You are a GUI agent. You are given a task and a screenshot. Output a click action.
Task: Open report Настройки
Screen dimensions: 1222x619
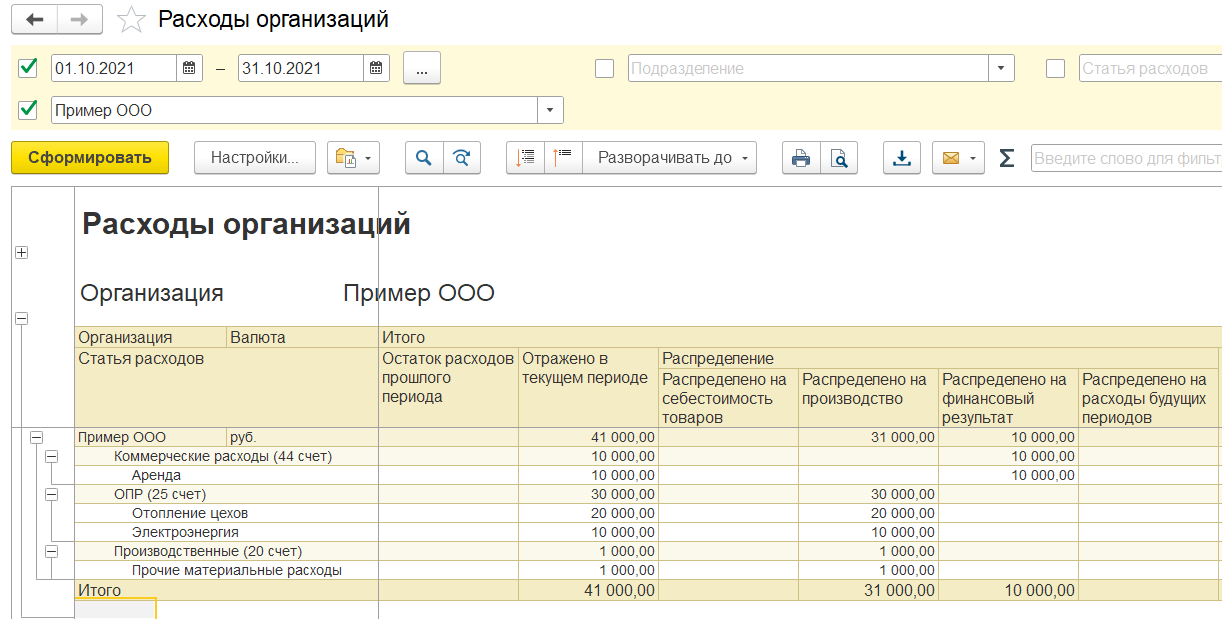pos(255,157)
